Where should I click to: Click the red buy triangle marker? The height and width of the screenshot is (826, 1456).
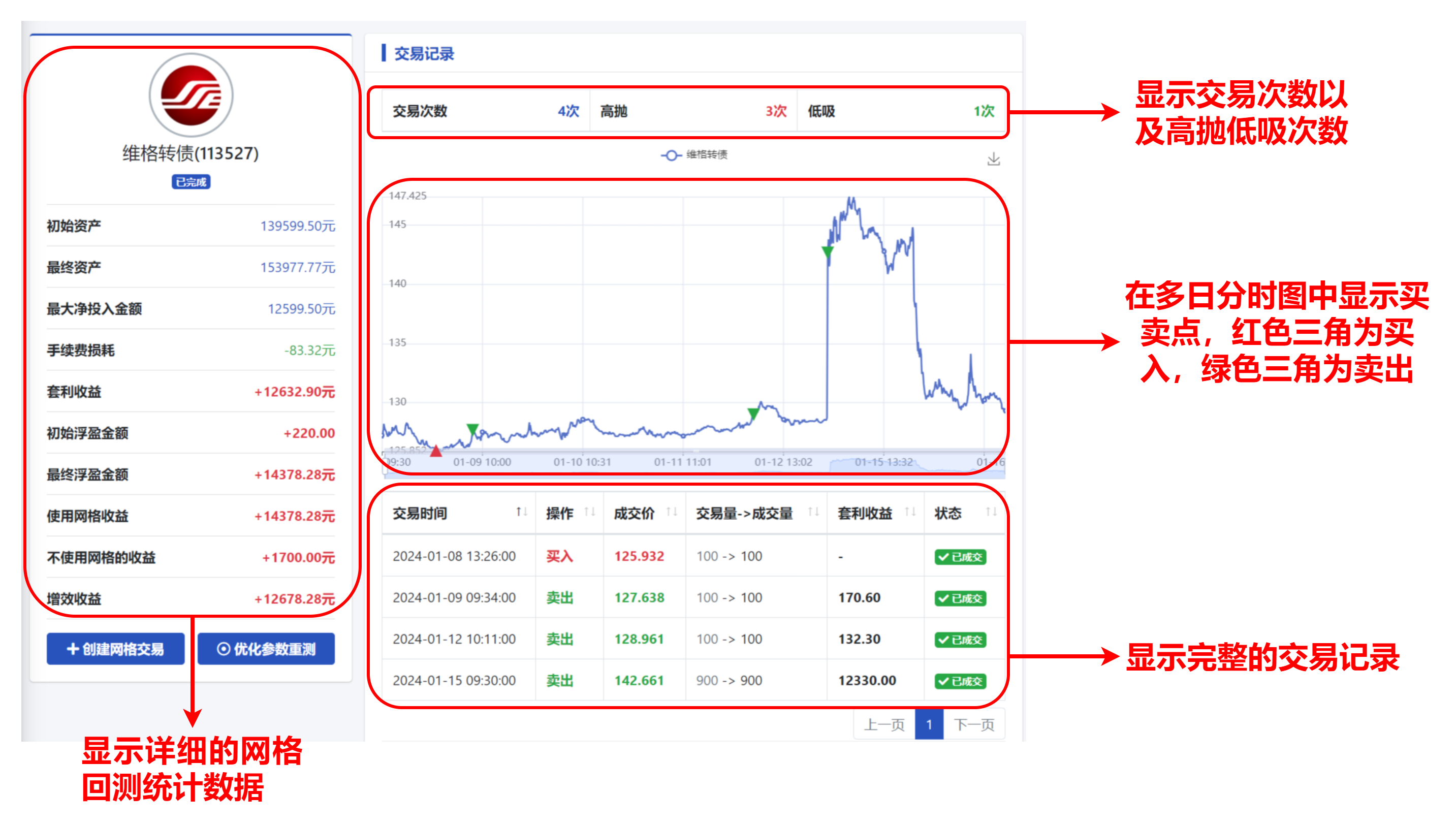click(435, 451)
